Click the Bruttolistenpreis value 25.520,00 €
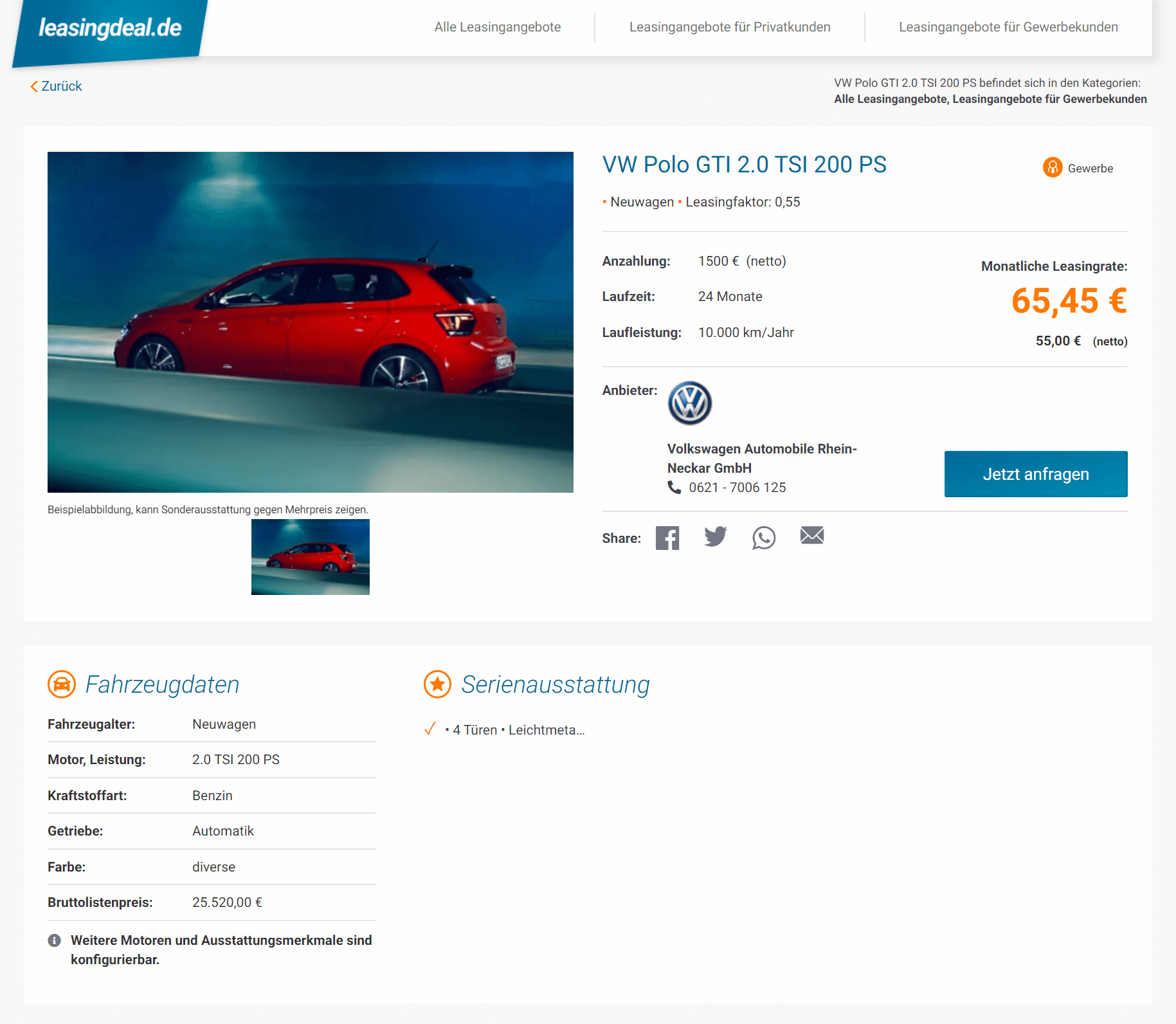The image size is (1176, 1024). click(227, 902)
